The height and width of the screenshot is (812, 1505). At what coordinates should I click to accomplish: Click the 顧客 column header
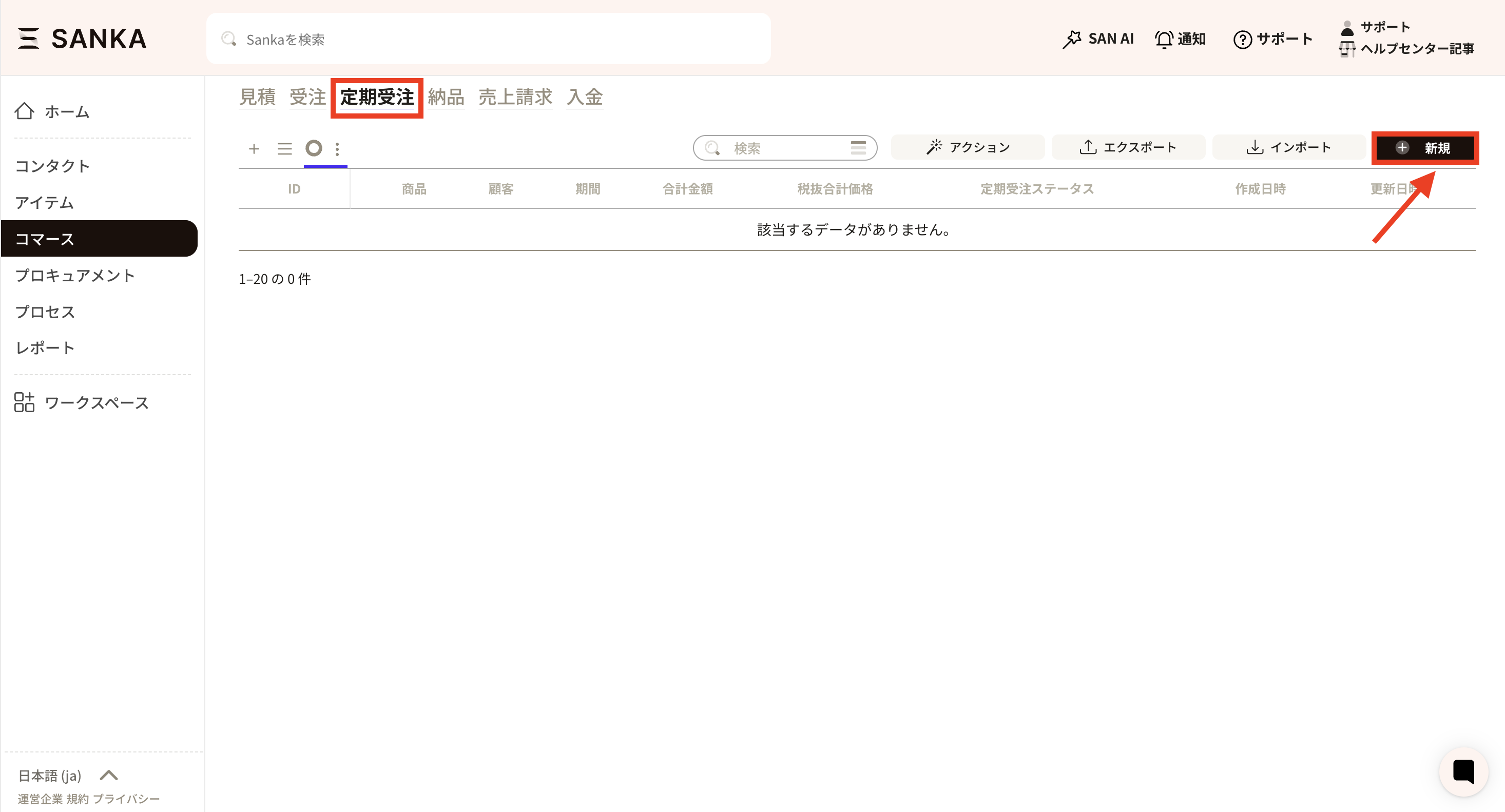point(500,189)
